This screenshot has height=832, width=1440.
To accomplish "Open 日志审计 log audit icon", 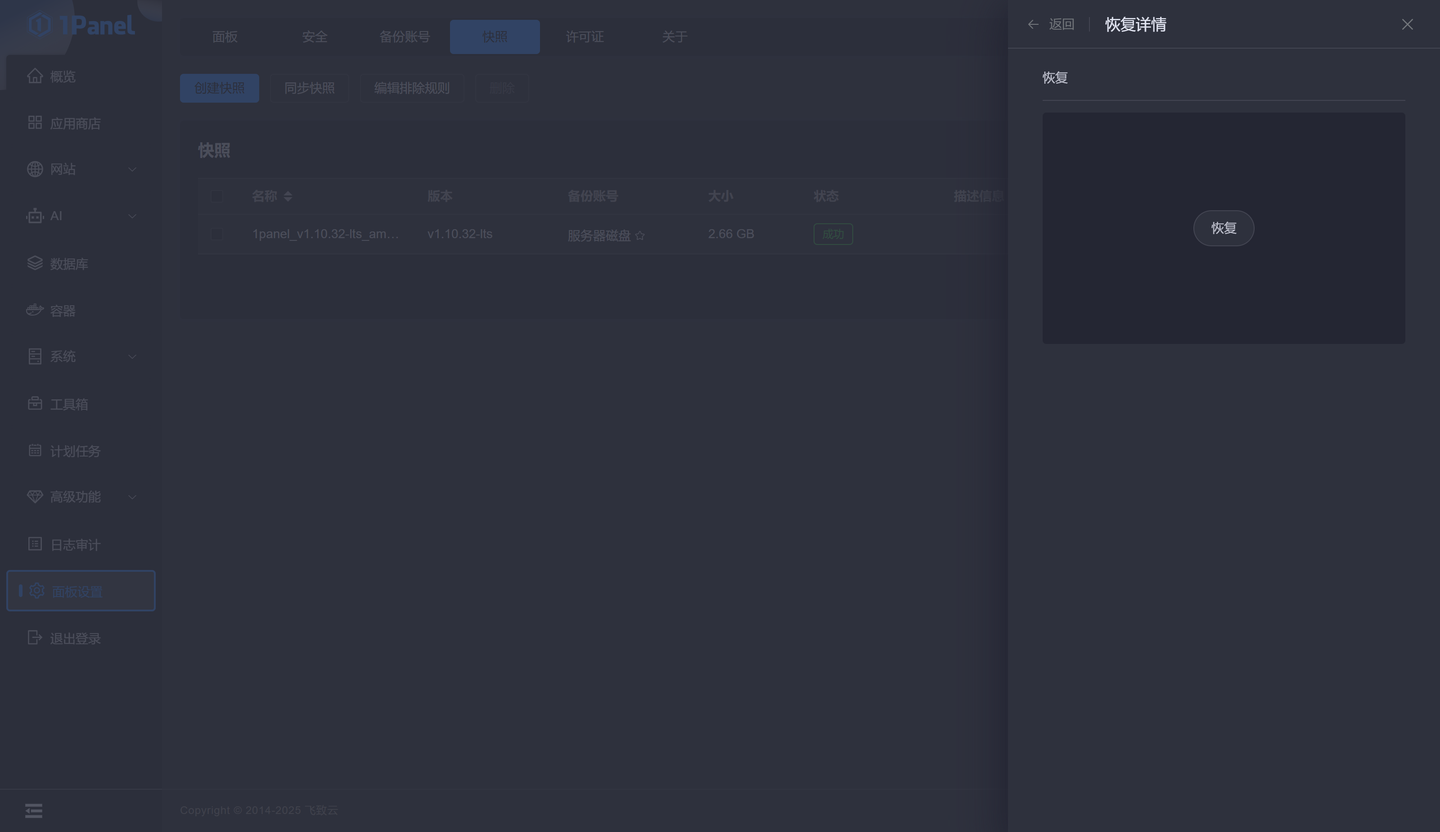I will pos(35,544).
